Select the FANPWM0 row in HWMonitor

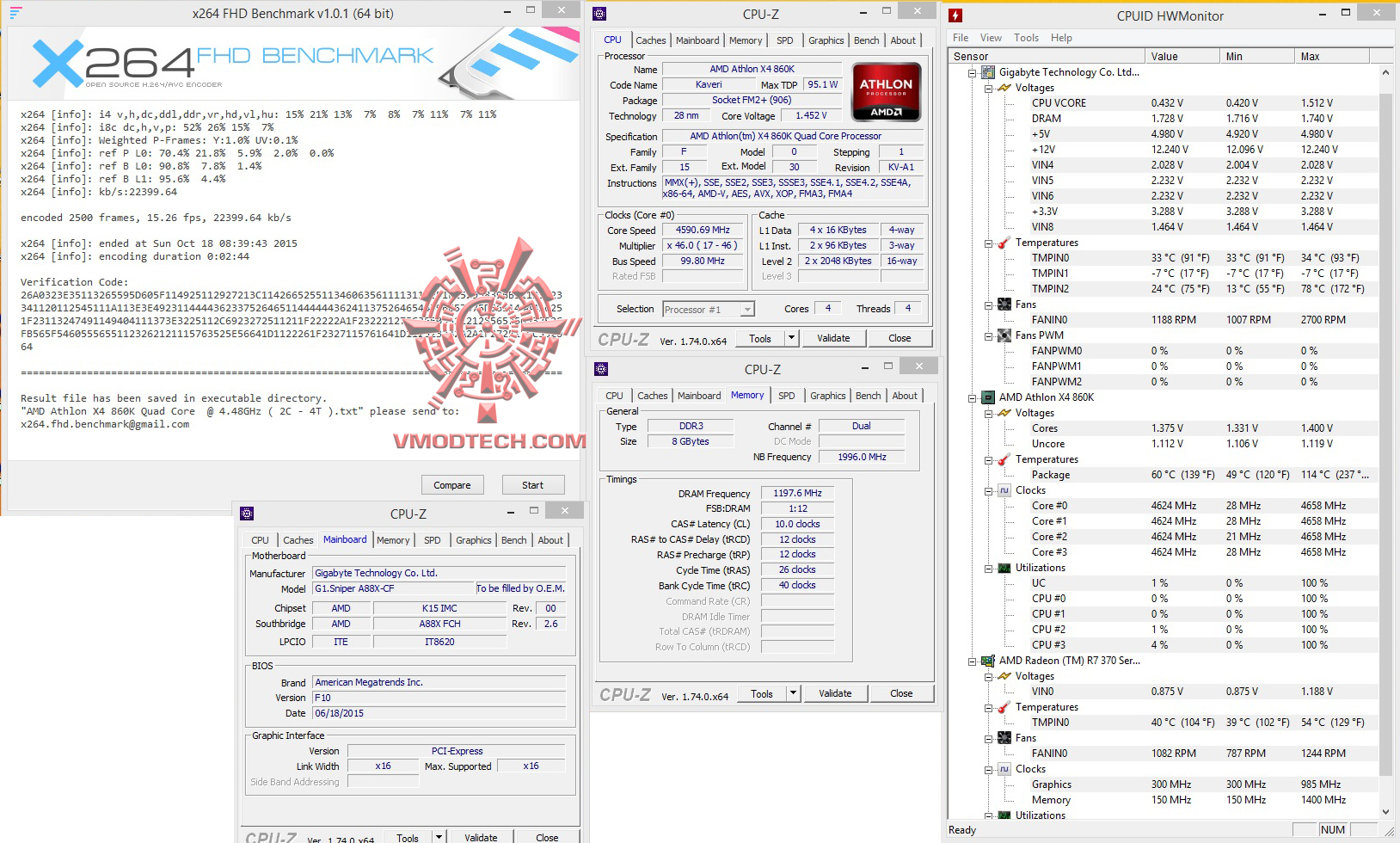coord(1202,351)
